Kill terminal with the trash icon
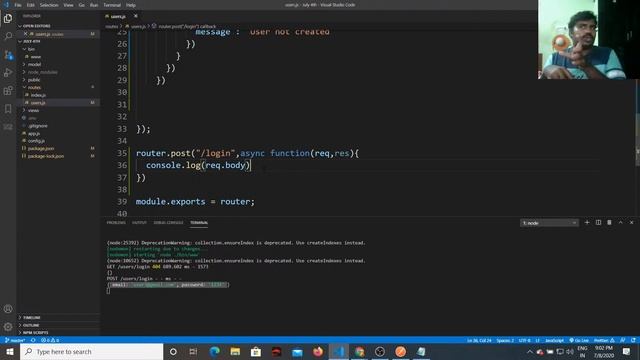Image resolution: width=640 pixels, height=360 pixels. tap(609, 222)
